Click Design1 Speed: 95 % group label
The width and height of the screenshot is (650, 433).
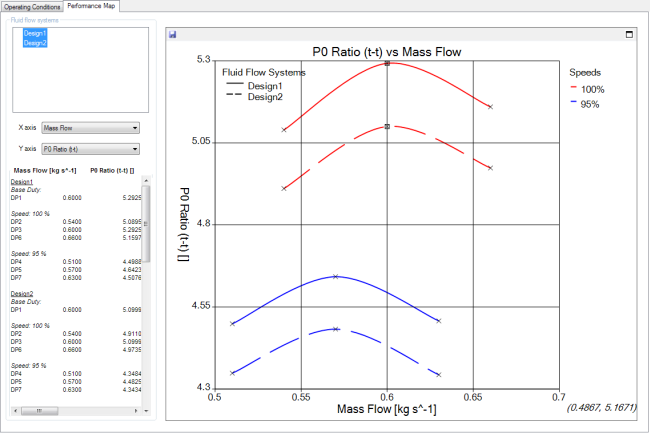coord(29,253)
